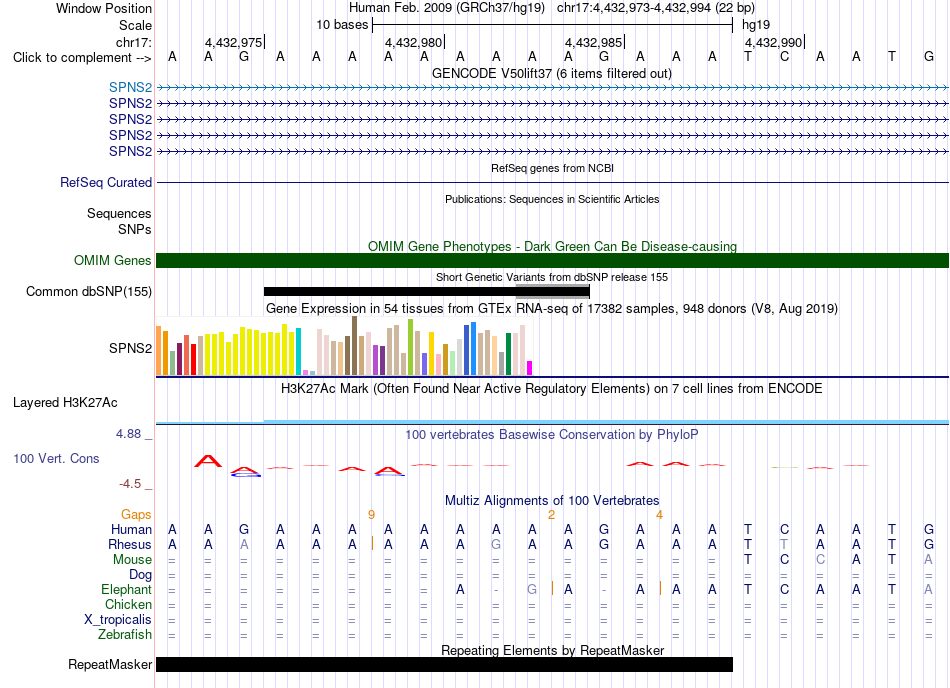950x688 pixels.
Task: Click the "Scale" track label
Action: click(135, 25)
